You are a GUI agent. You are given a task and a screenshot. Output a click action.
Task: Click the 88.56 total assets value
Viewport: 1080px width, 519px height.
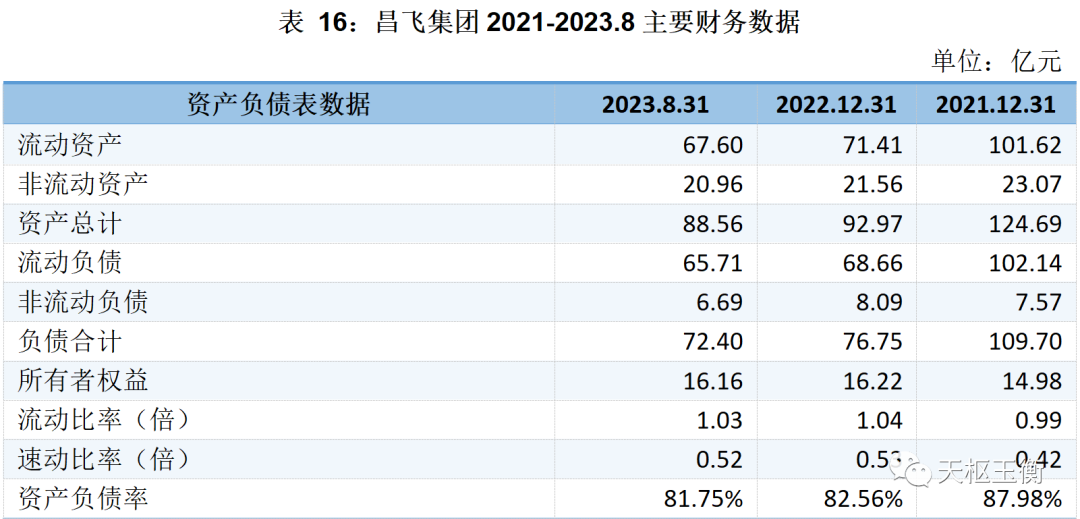coord(714,224)
